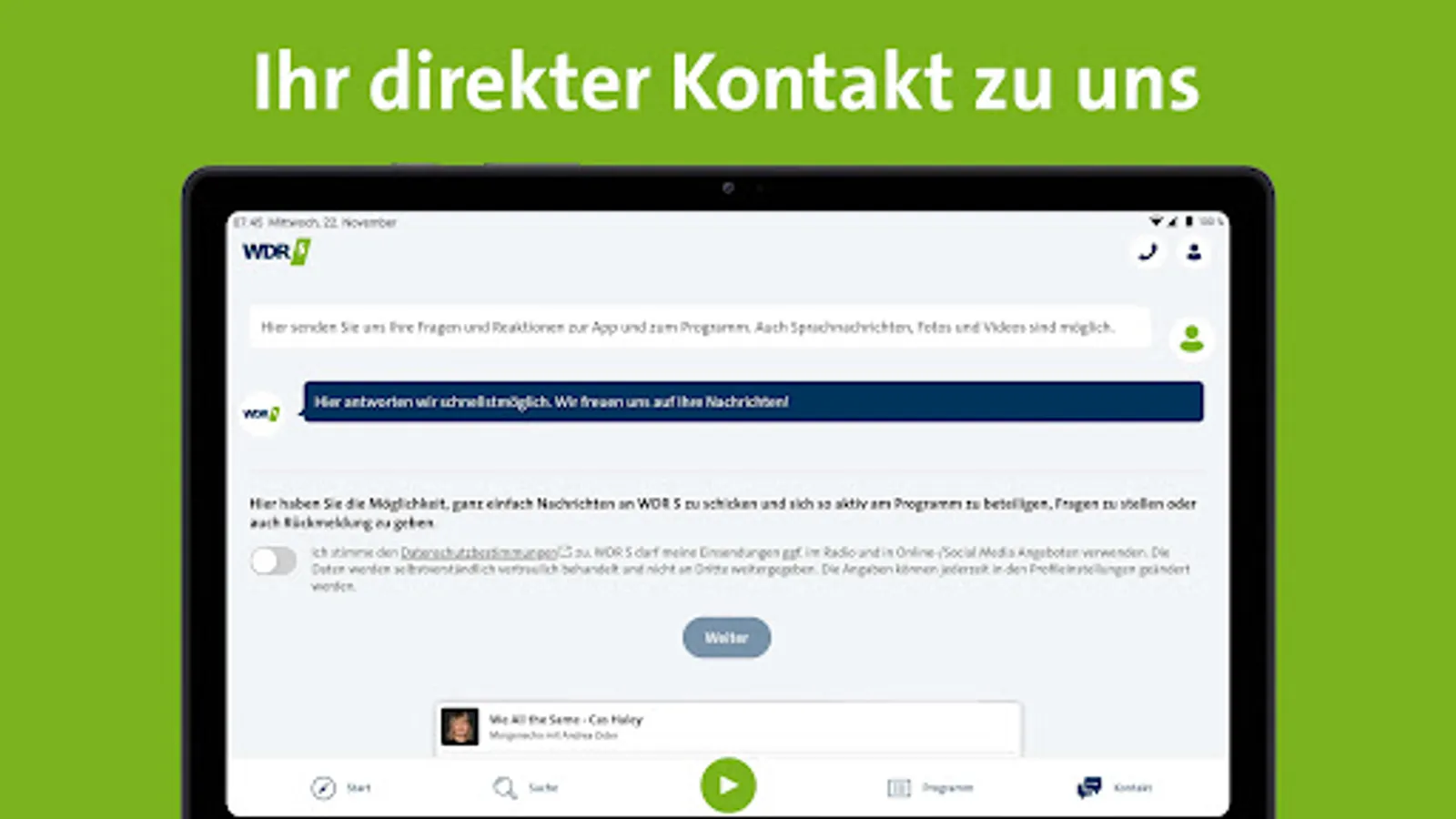Click the green user avatar beside message
The height and width of the screenshot is (819, 1456).
coord(1191,339)
